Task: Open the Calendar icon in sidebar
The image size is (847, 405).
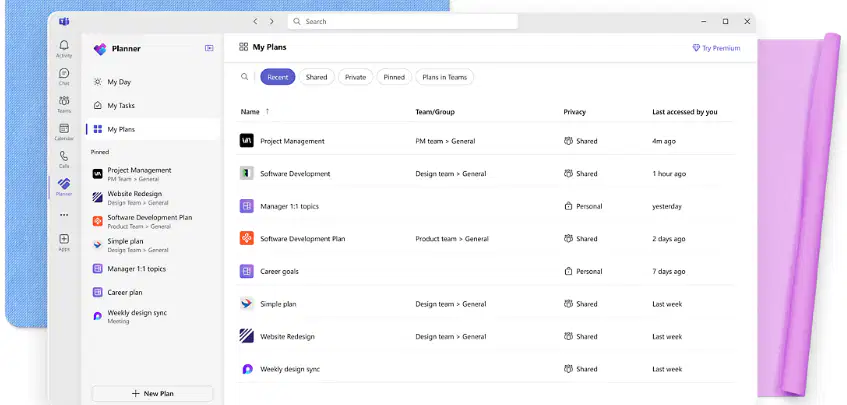Action: [x=64, y=129]
